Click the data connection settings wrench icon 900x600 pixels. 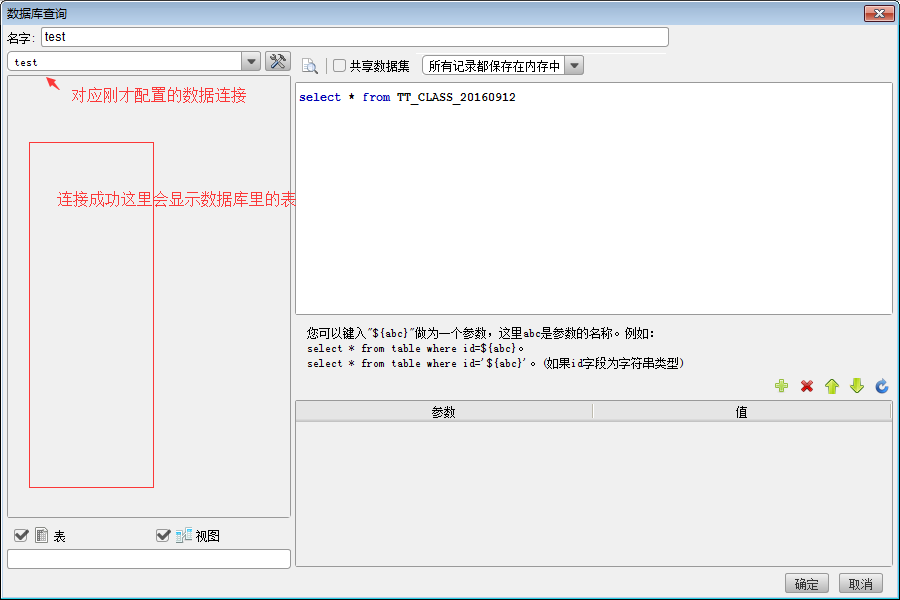pos(277,62)
